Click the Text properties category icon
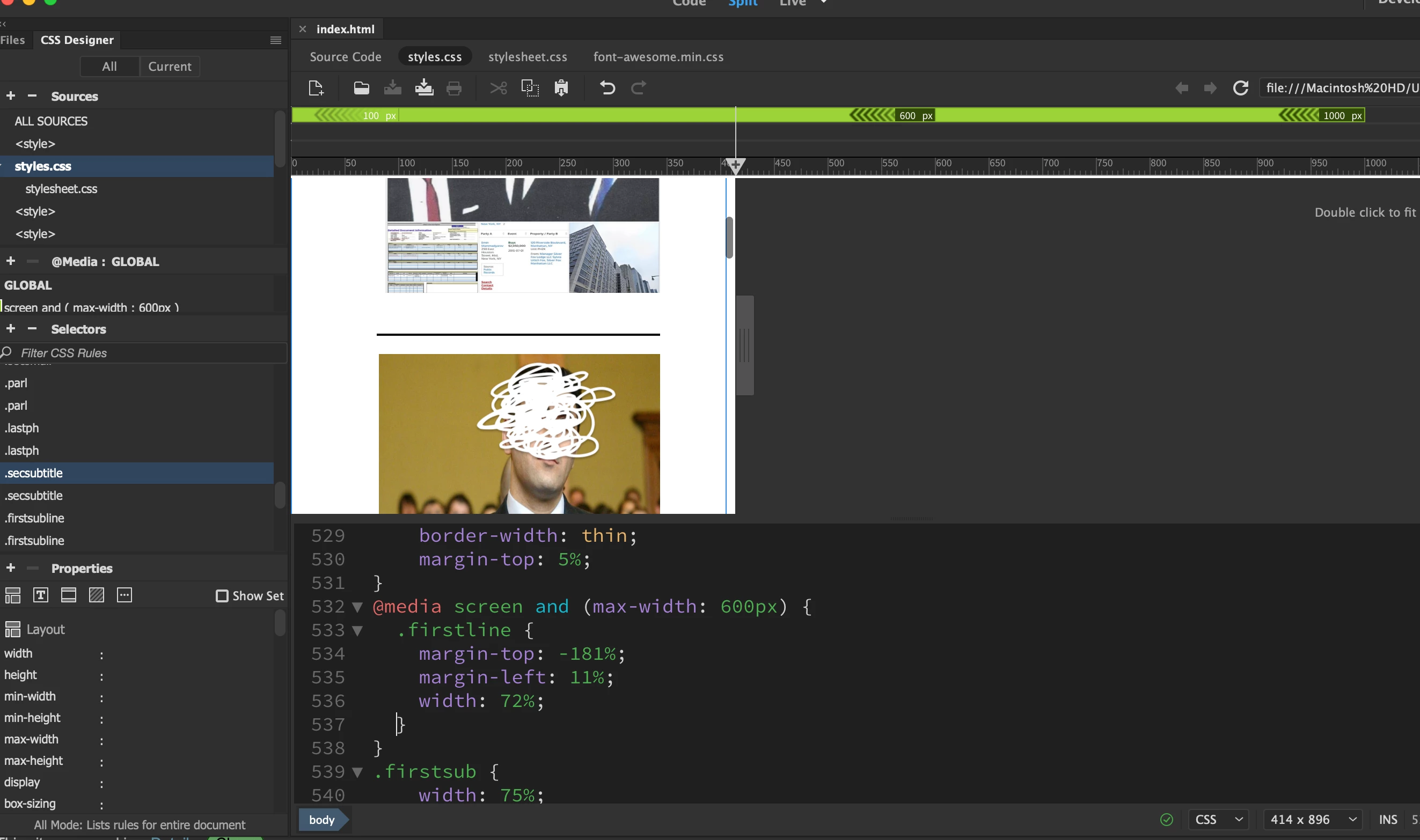The width and height of the screenshot is (1420, 840). point(41,595)
